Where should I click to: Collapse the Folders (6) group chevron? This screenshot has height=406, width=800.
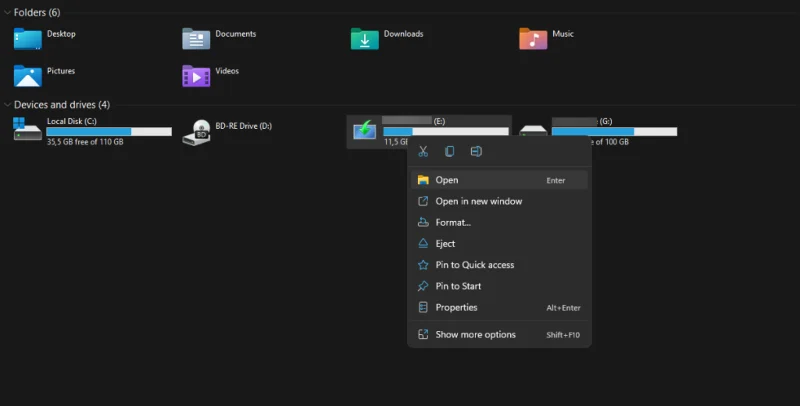7,12
